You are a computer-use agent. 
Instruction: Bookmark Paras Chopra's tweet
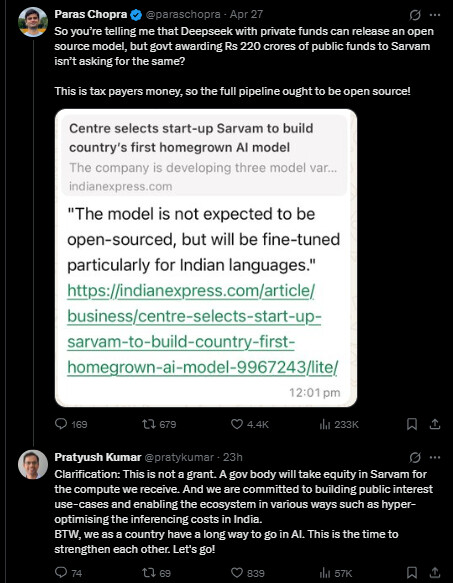click(412, 424)
